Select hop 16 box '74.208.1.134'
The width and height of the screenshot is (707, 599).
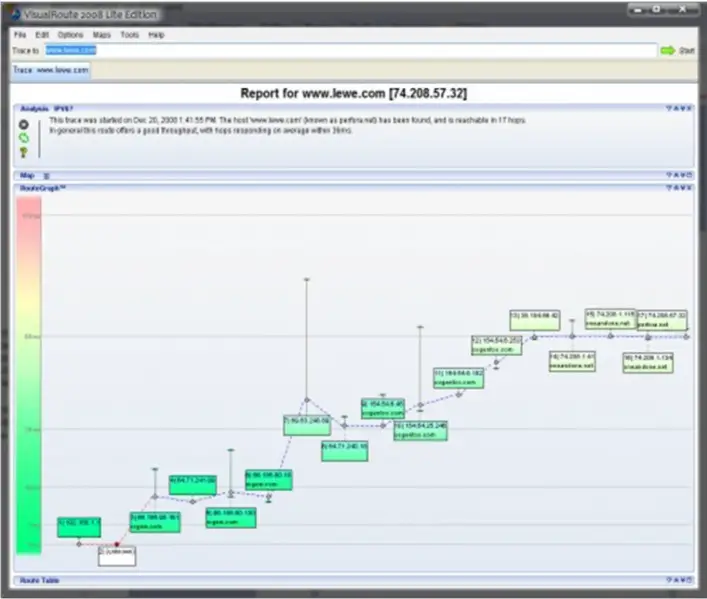pos(648,363)
